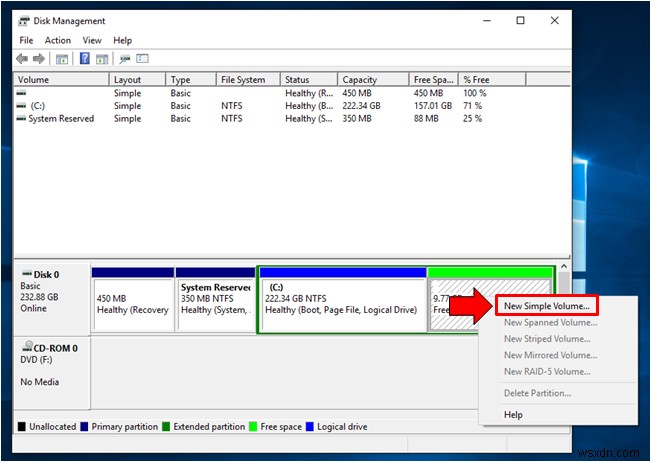The height and width of the screenshot is (463, 651).
Task: Click the "System Reserved" volume row name
Action: pos(61,118)
